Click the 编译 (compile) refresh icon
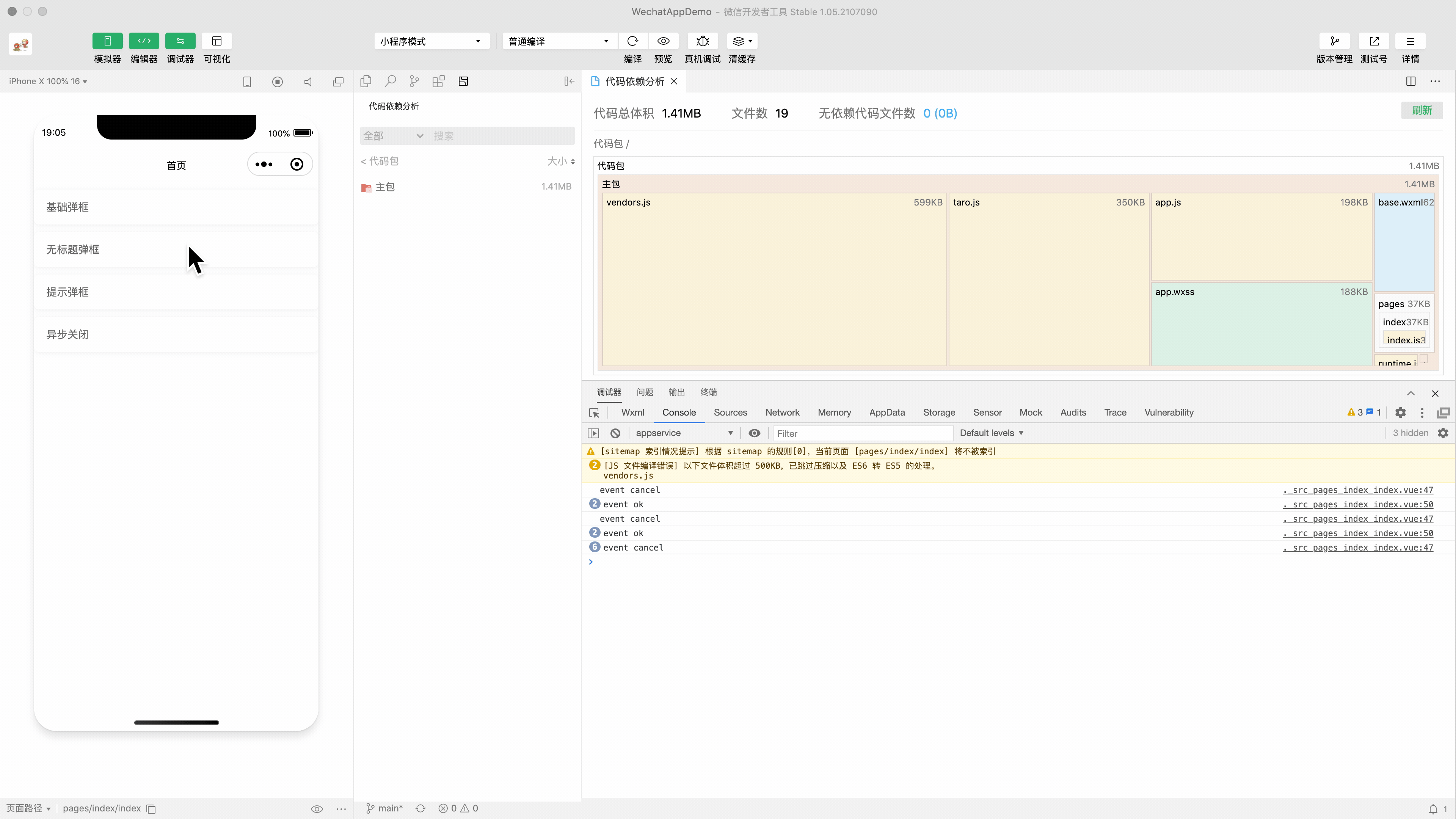1456x819 pixels. 632,41
